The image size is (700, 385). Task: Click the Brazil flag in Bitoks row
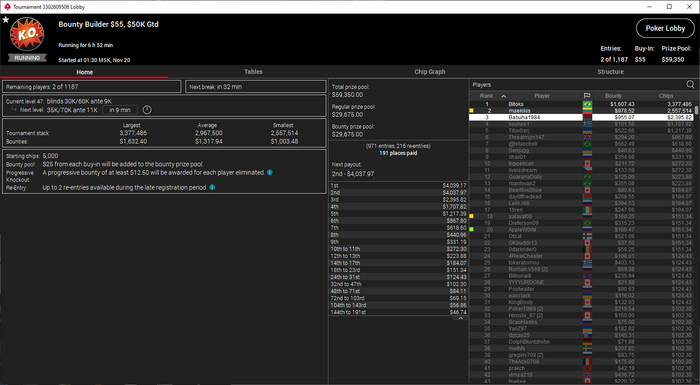587,104
